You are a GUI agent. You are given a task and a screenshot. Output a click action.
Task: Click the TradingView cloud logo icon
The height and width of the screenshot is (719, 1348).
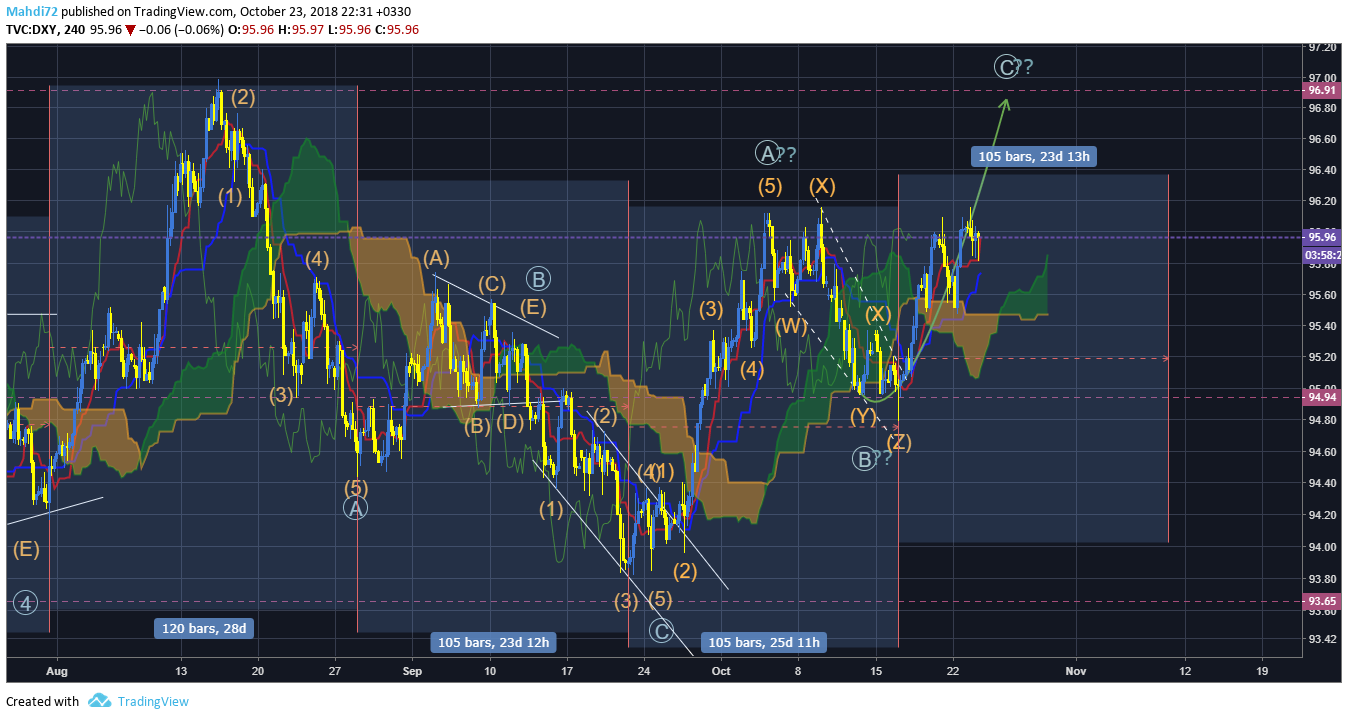tap(98, 701)
